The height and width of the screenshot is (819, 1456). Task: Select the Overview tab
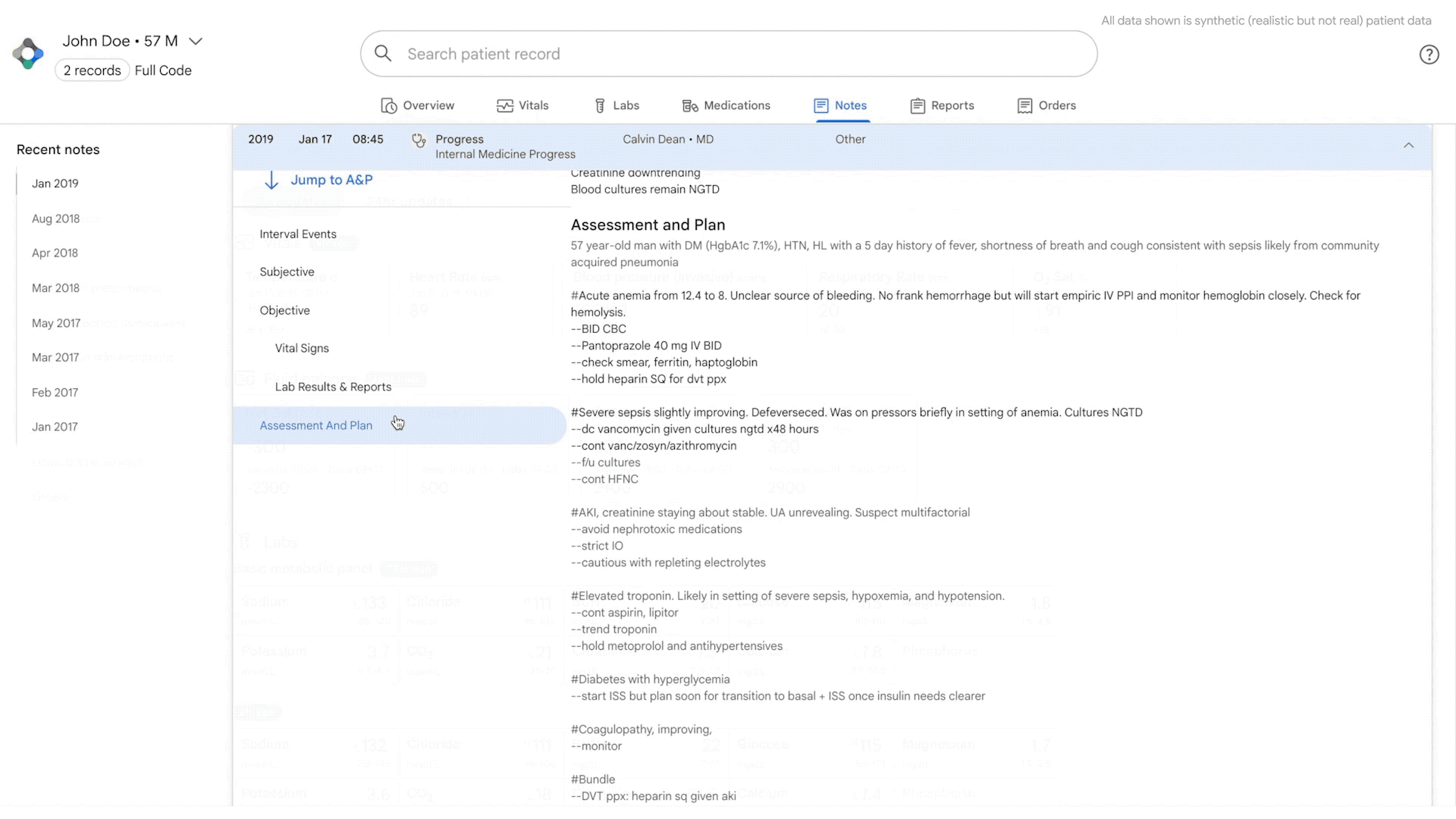417,105
